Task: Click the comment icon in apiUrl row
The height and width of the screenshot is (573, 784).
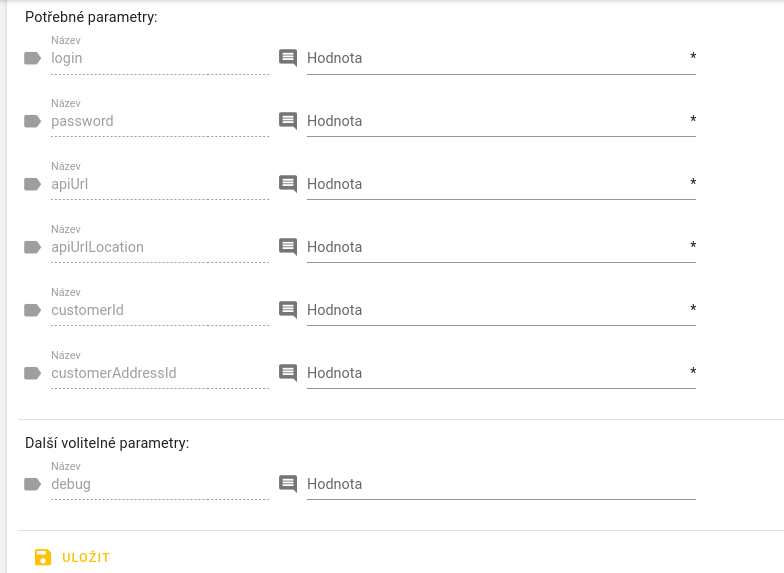Action: 288,184
